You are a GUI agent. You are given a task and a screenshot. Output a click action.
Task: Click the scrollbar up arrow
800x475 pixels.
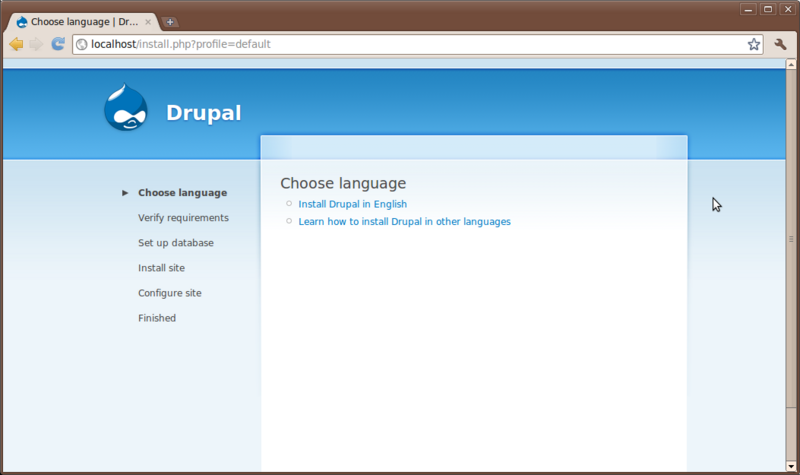791,64
